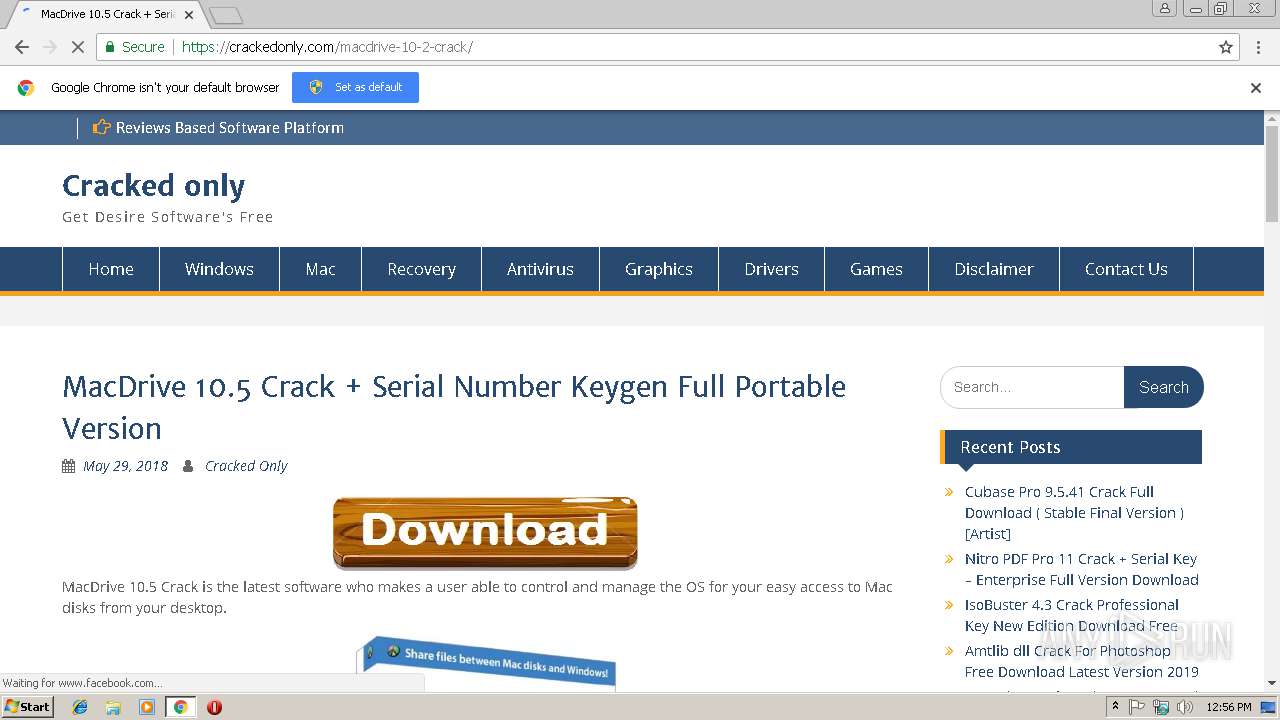The width and height of the screenshot is (1280, 720).
Task: Click the Get Desire Software's Free tagline
Action: 167,217
